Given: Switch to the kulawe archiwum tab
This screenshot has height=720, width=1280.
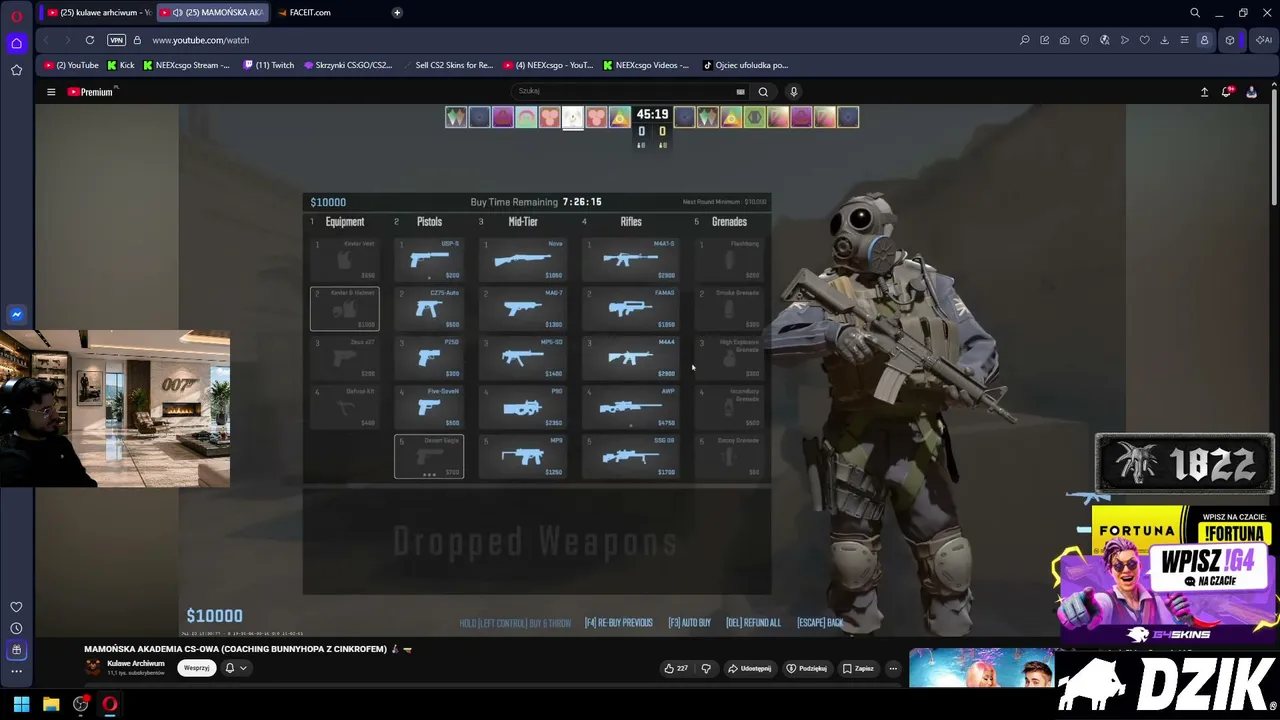Looking at the screenshot, I should (x=98, y=12).
